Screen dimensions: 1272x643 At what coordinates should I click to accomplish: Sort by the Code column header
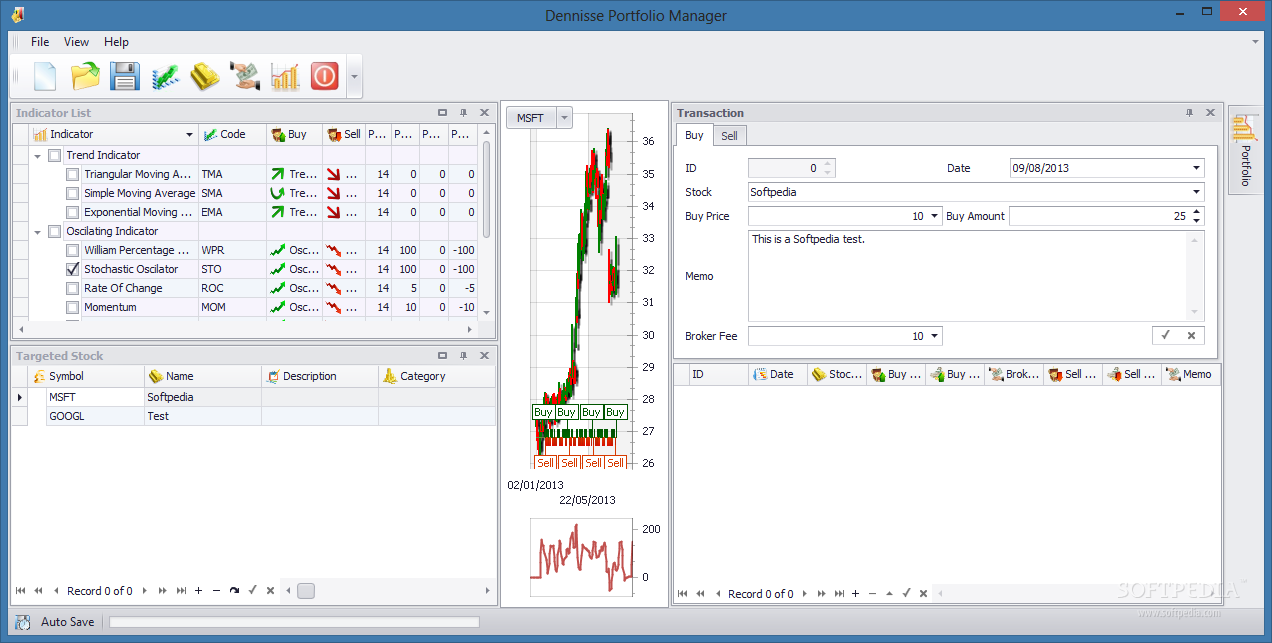click(x=232, y=134)
